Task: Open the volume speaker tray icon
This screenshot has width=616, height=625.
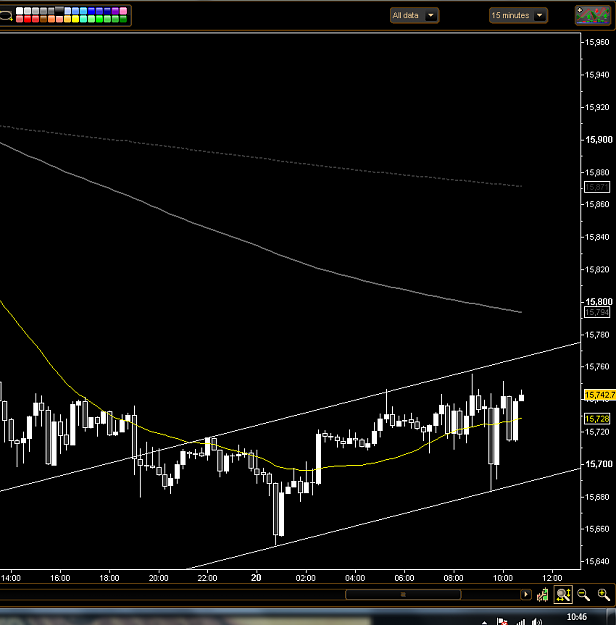Action: 537,621
